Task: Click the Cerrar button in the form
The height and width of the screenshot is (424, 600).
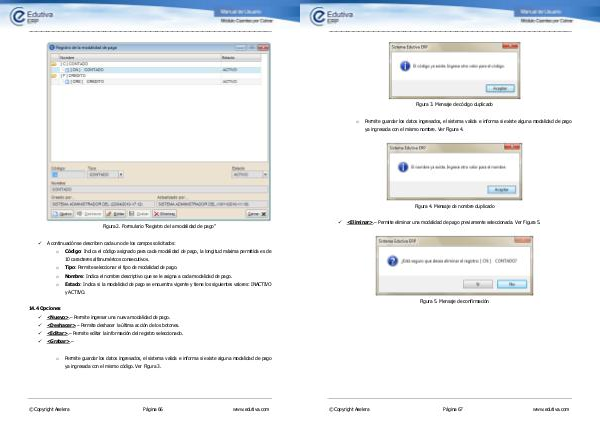Action: click(255, 214)
